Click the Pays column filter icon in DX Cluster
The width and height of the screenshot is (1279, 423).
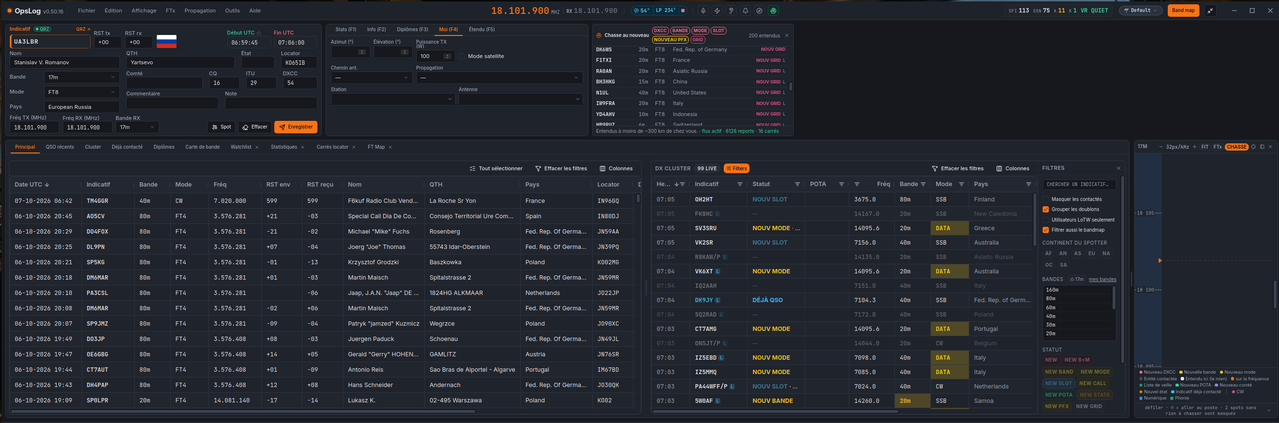[x=1028, y=184]
